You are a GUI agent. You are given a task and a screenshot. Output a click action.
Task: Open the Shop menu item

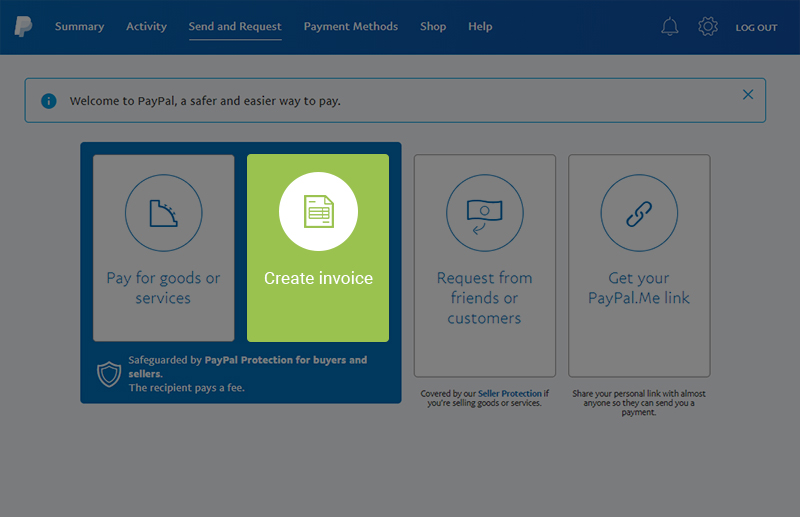coord(433,27)
